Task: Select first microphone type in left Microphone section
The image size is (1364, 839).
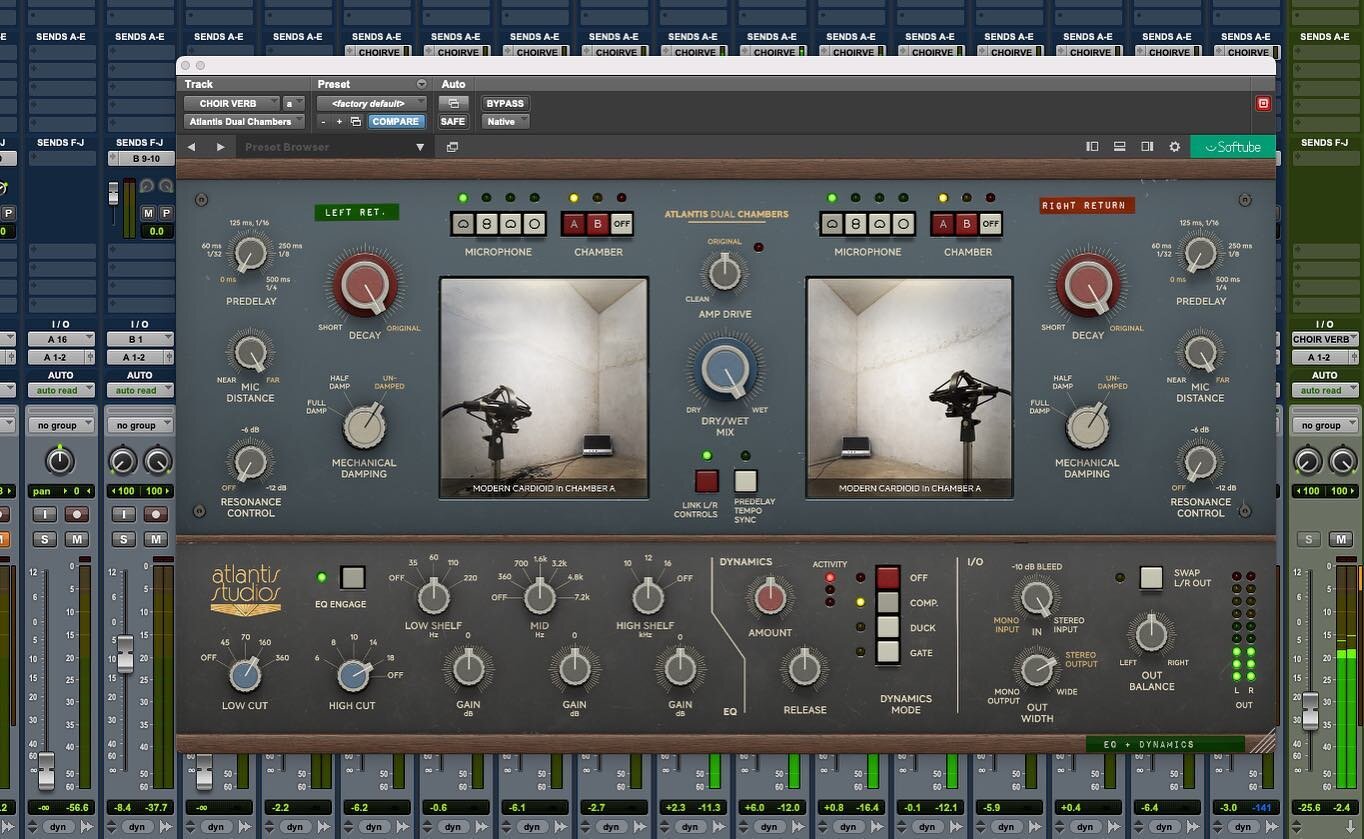Action: click(x=463, y=224)
